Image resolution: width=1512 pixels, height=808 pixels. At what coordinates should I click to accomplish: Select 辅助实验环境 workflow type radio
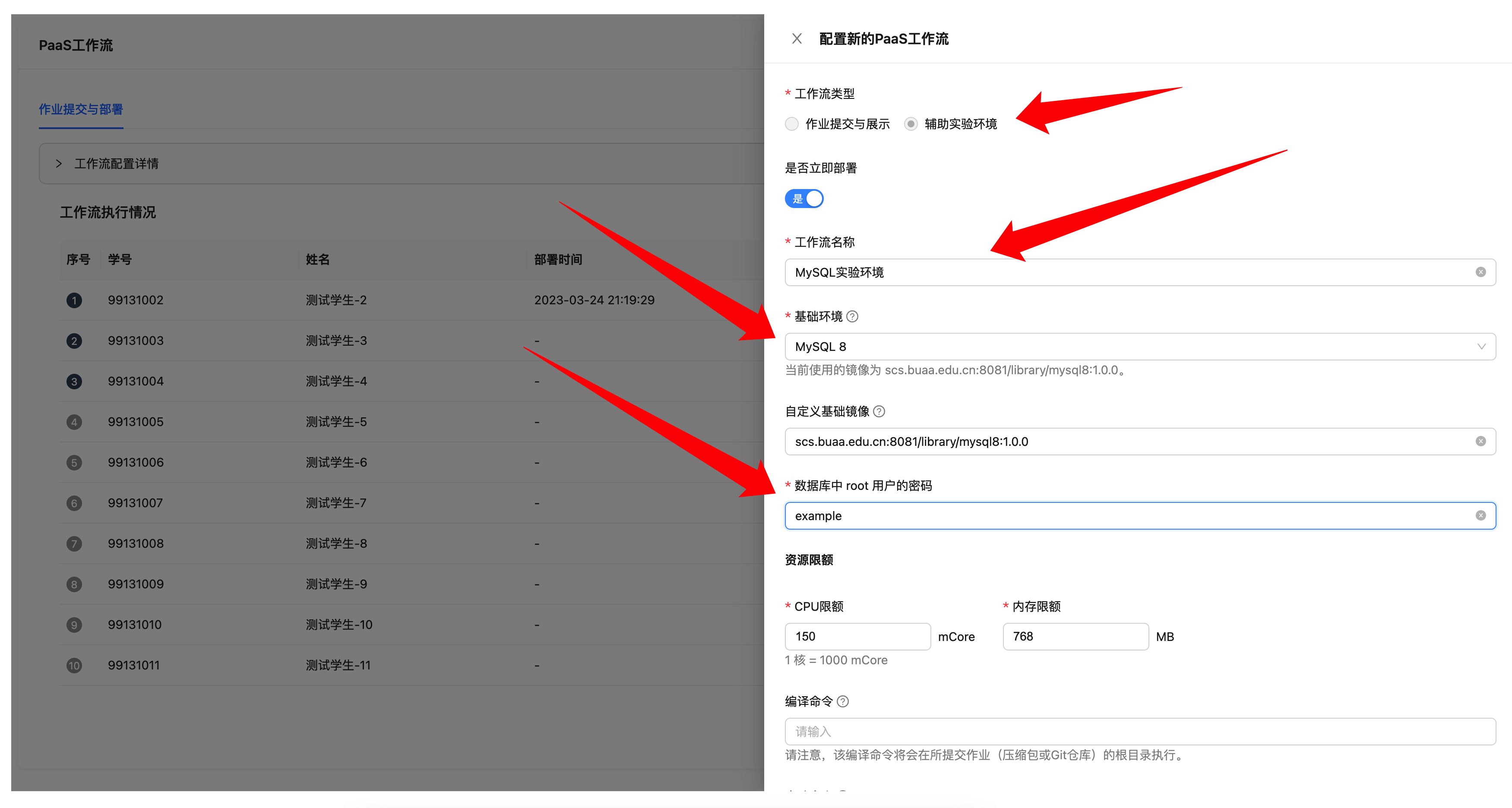coord(911,124)
